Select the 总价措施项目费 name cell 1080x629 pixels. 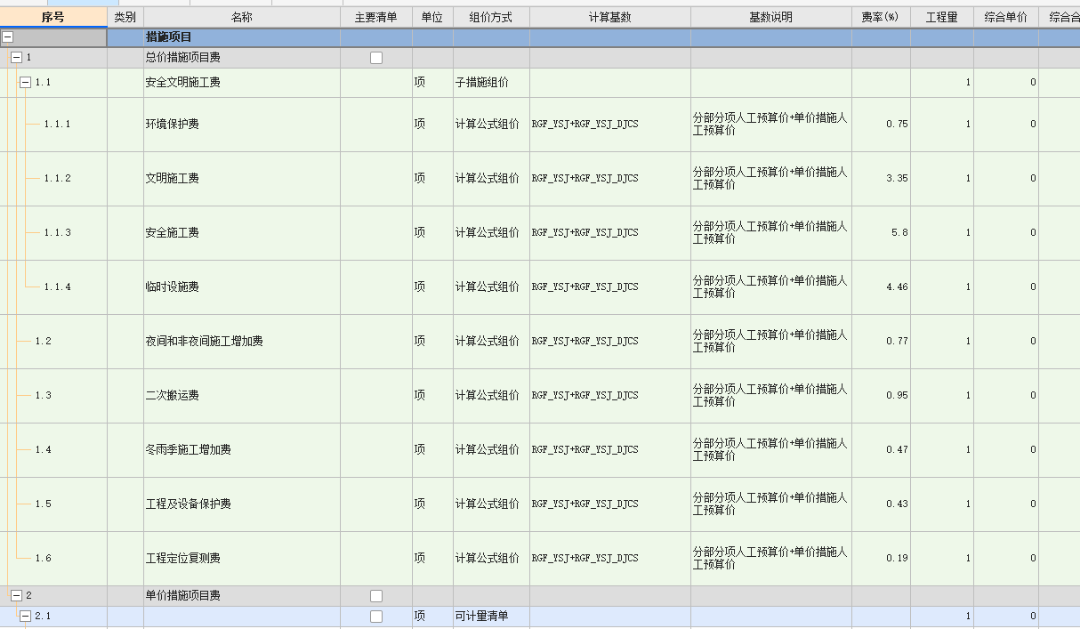[x=242, y=58]
